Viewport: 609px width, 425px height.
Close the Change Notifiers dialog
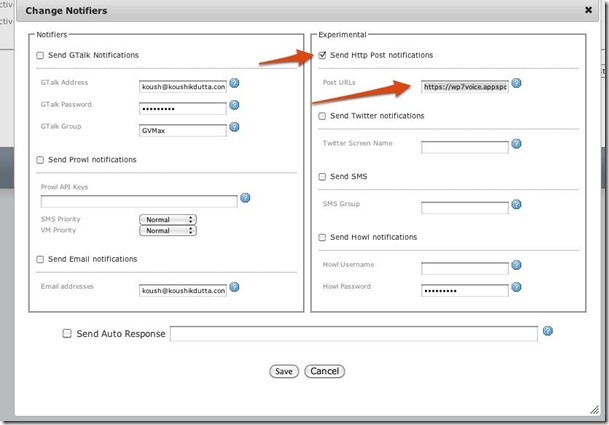tap(588, 10)
